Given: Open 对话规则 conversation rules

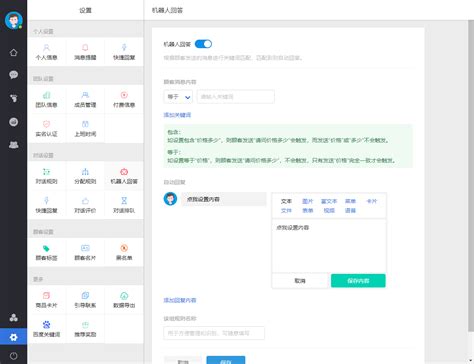Looking at the screenshot, I should point(46,176).
